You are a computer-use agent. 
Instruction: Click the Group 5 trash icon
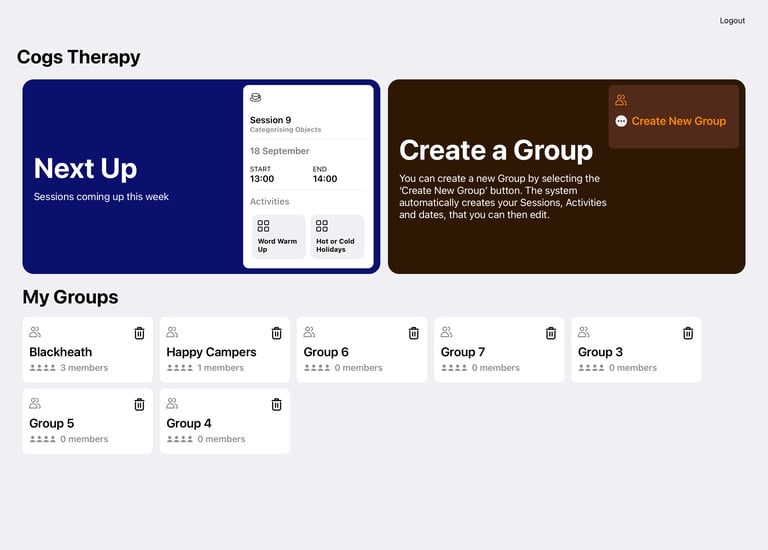click(140, 405)
